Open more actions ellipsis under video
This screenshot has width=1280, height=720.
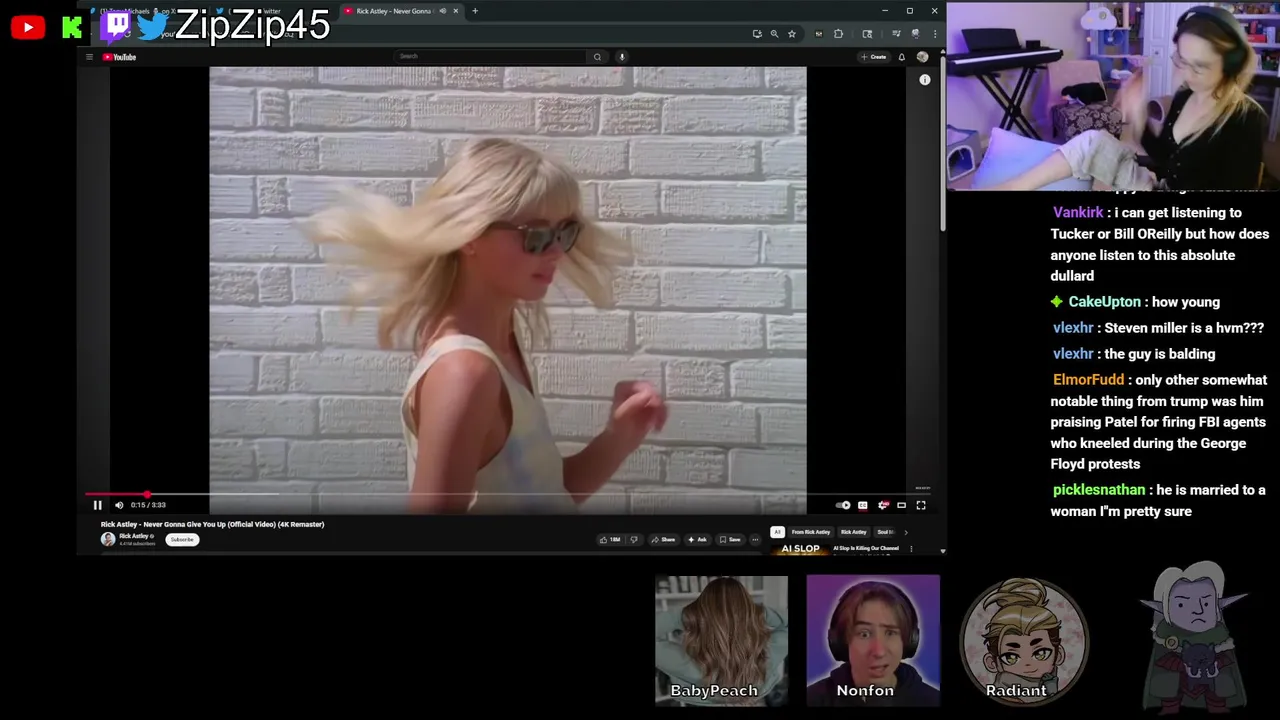point(755,539)
